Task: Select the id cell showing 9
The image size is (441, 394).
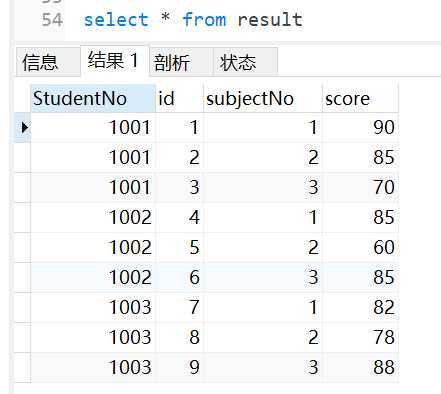Action: pos(180,367)
